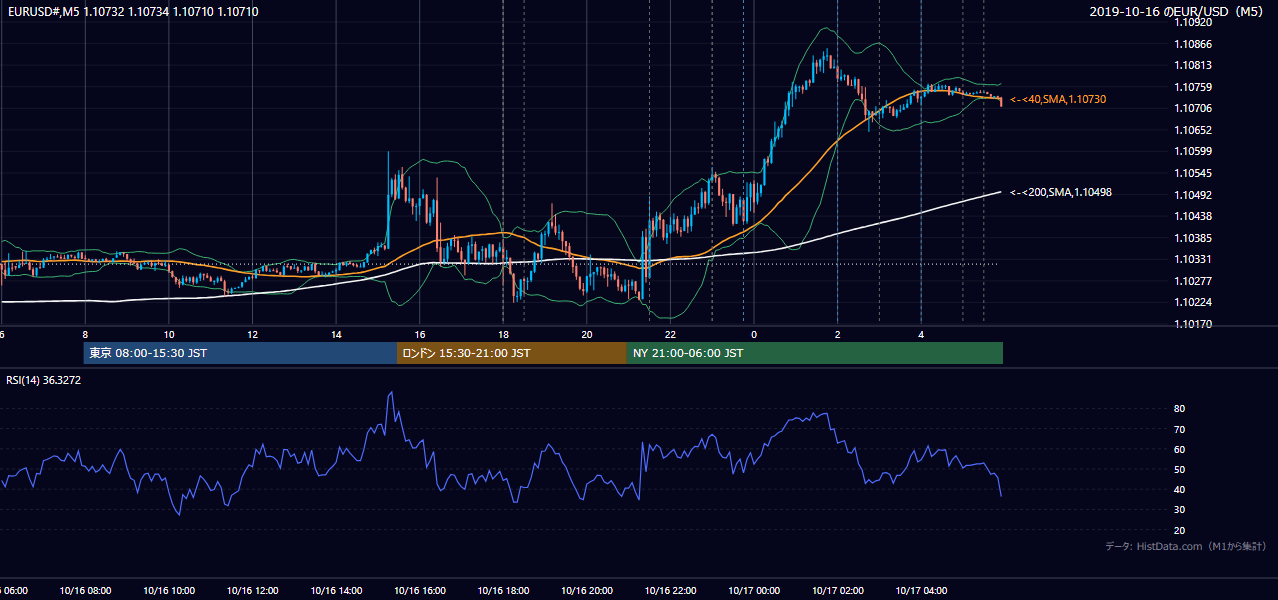The image size is (1278, 600).
Task: Click the 10/16 18:00 date label
Action: (503, 591)
